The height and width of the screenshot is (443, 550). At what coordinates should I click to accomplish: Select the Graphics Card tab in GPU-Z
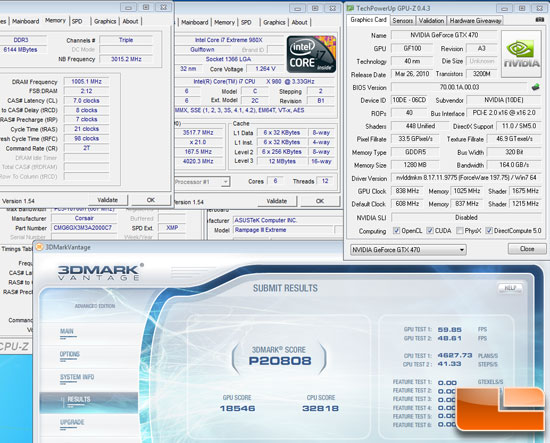(x=368, y=20)
